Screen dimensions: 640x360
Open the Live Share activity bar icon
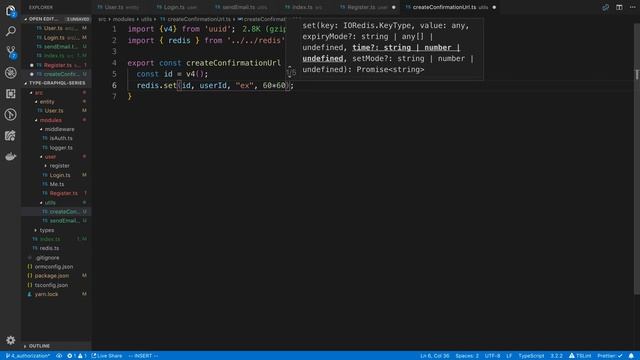click(11, 136)
